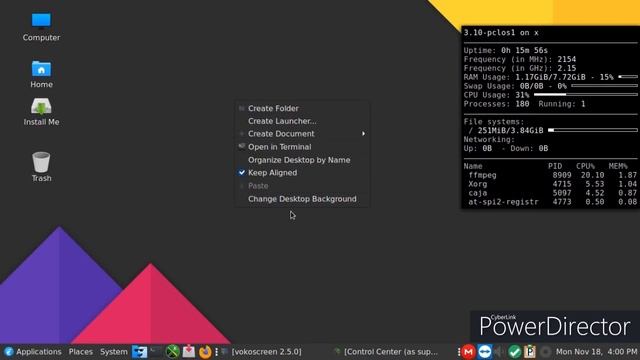Click the grey circular tray icon

pos(545,351)
